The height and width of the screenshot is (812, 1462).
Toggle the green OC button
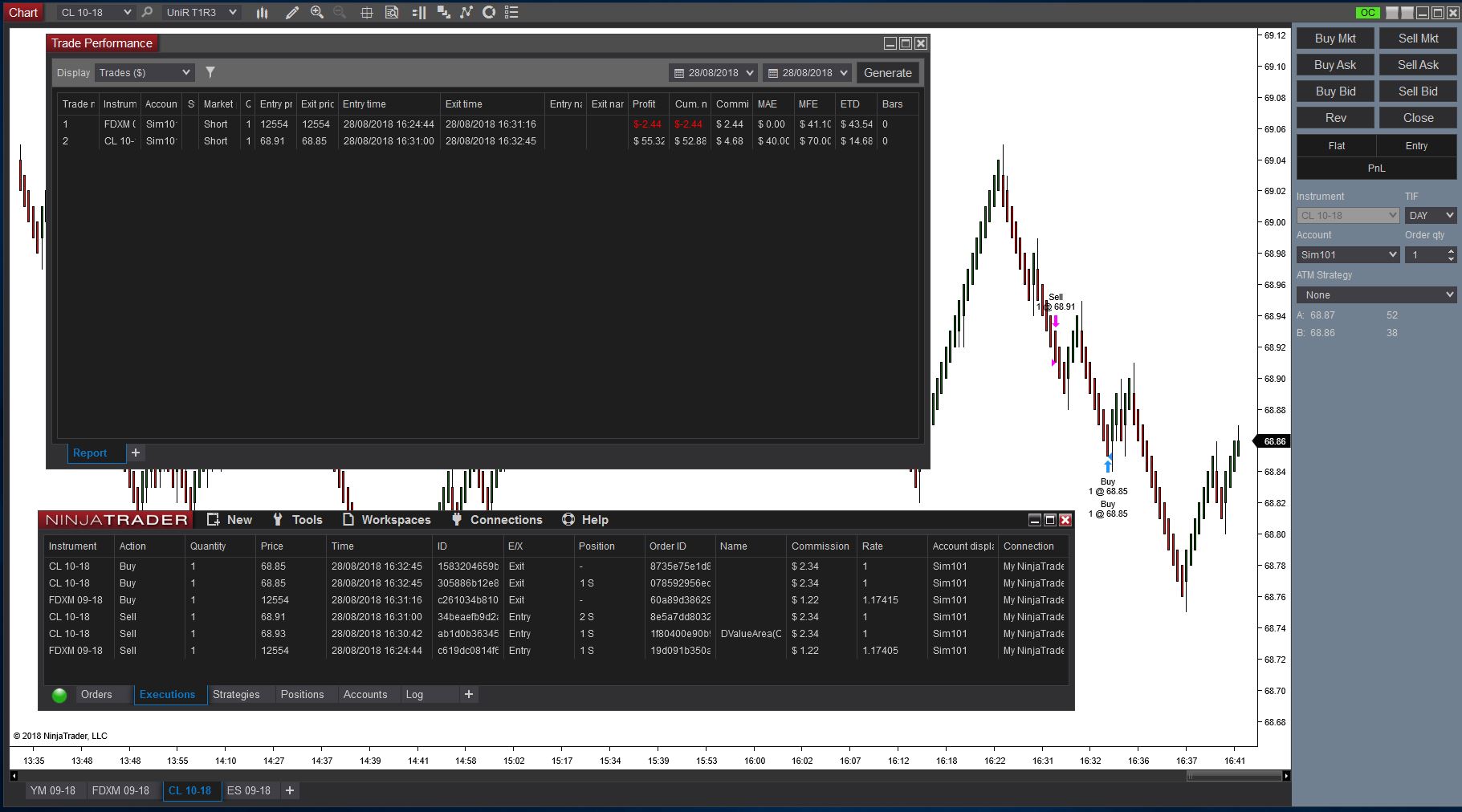coord(1367,13)
